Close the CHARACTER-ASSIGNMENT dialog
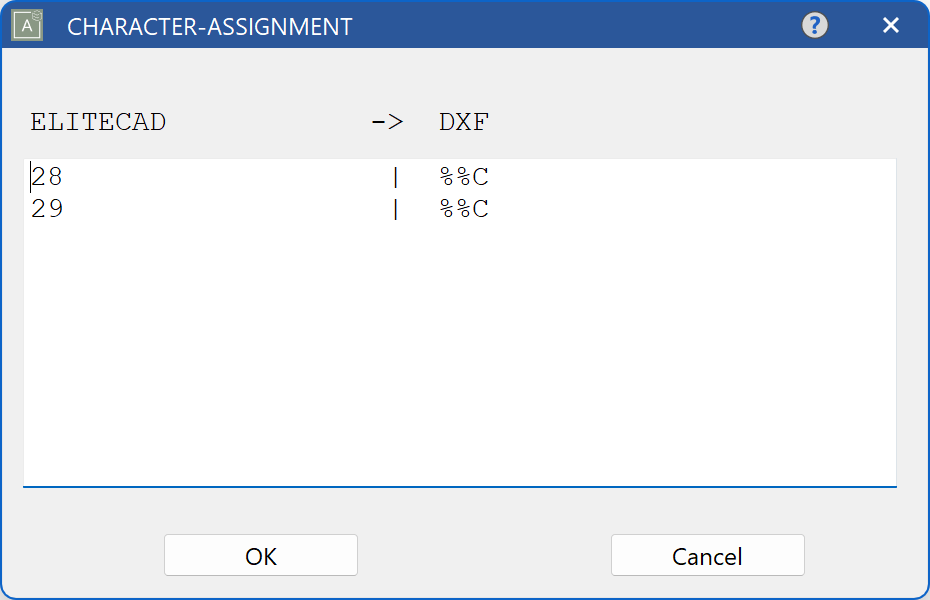930x600 pixels. pyautogui.click(x=890, y=25)
